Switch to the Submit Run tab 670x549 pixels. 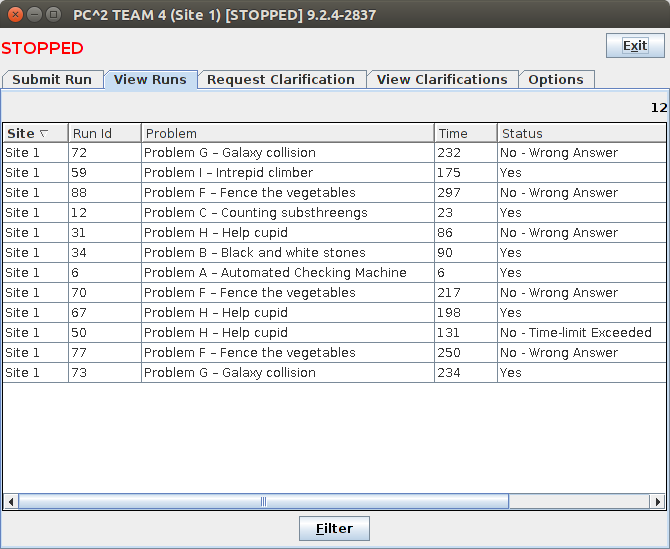(52, 80)
